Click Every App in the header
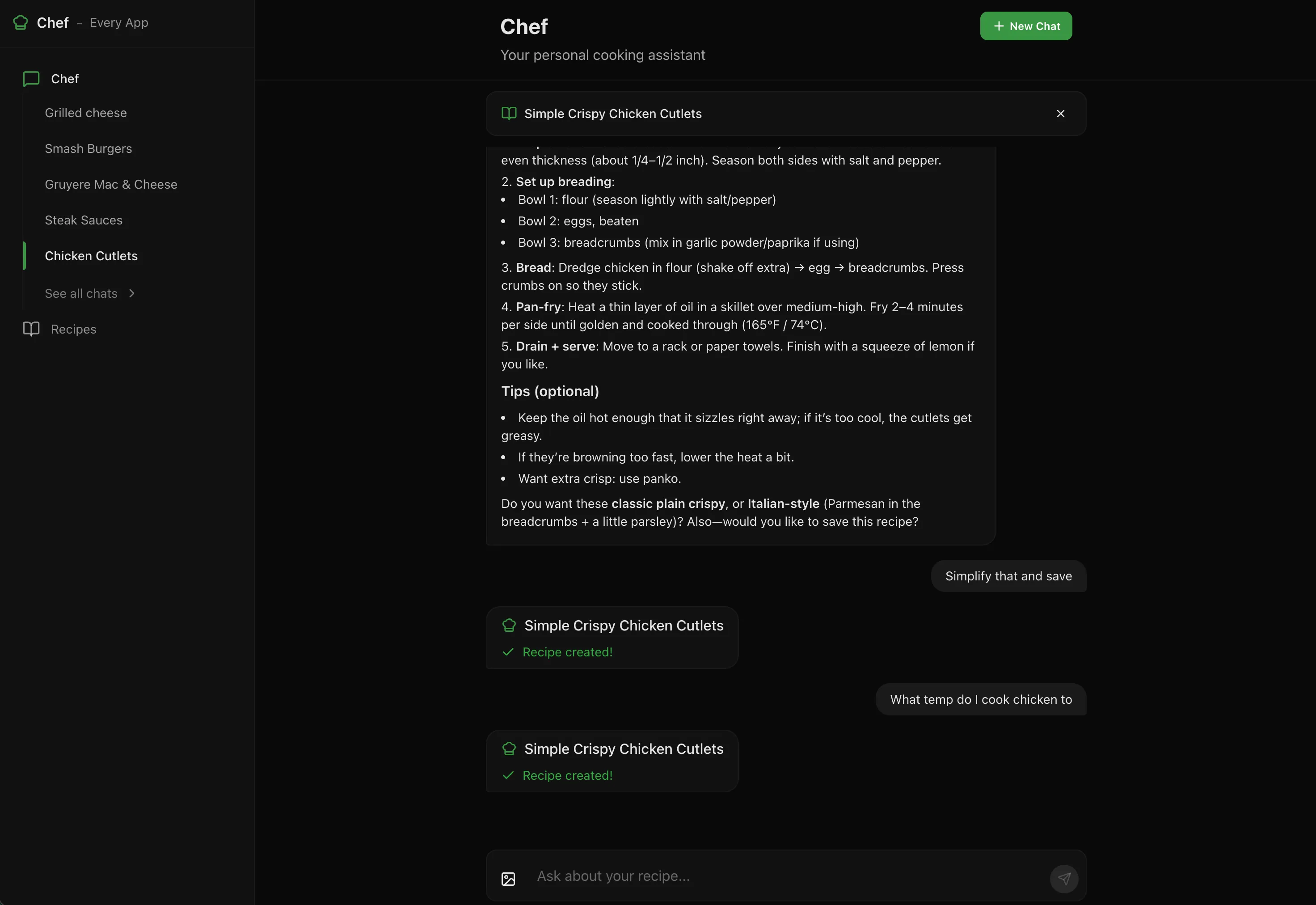 point(118,23)
